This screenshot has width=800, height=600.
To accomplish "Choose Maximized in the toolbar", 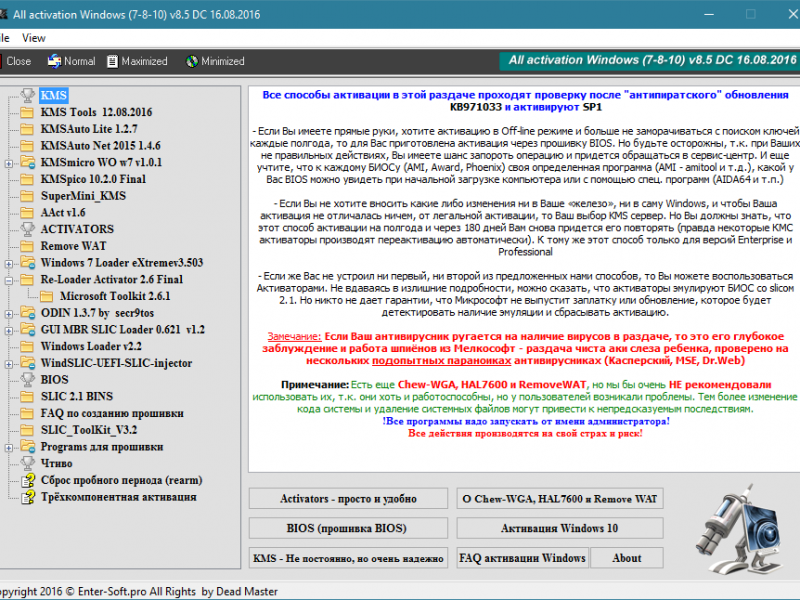I will coord(137,61).
